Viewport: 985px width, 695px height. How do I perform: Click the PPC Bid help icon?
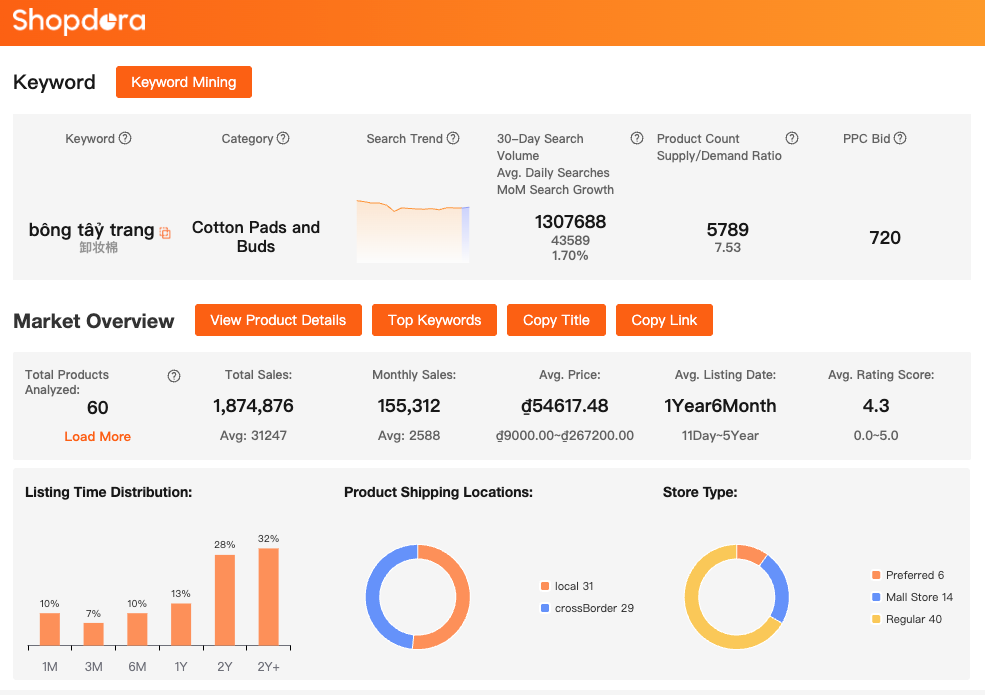click(x=900, y=139)
